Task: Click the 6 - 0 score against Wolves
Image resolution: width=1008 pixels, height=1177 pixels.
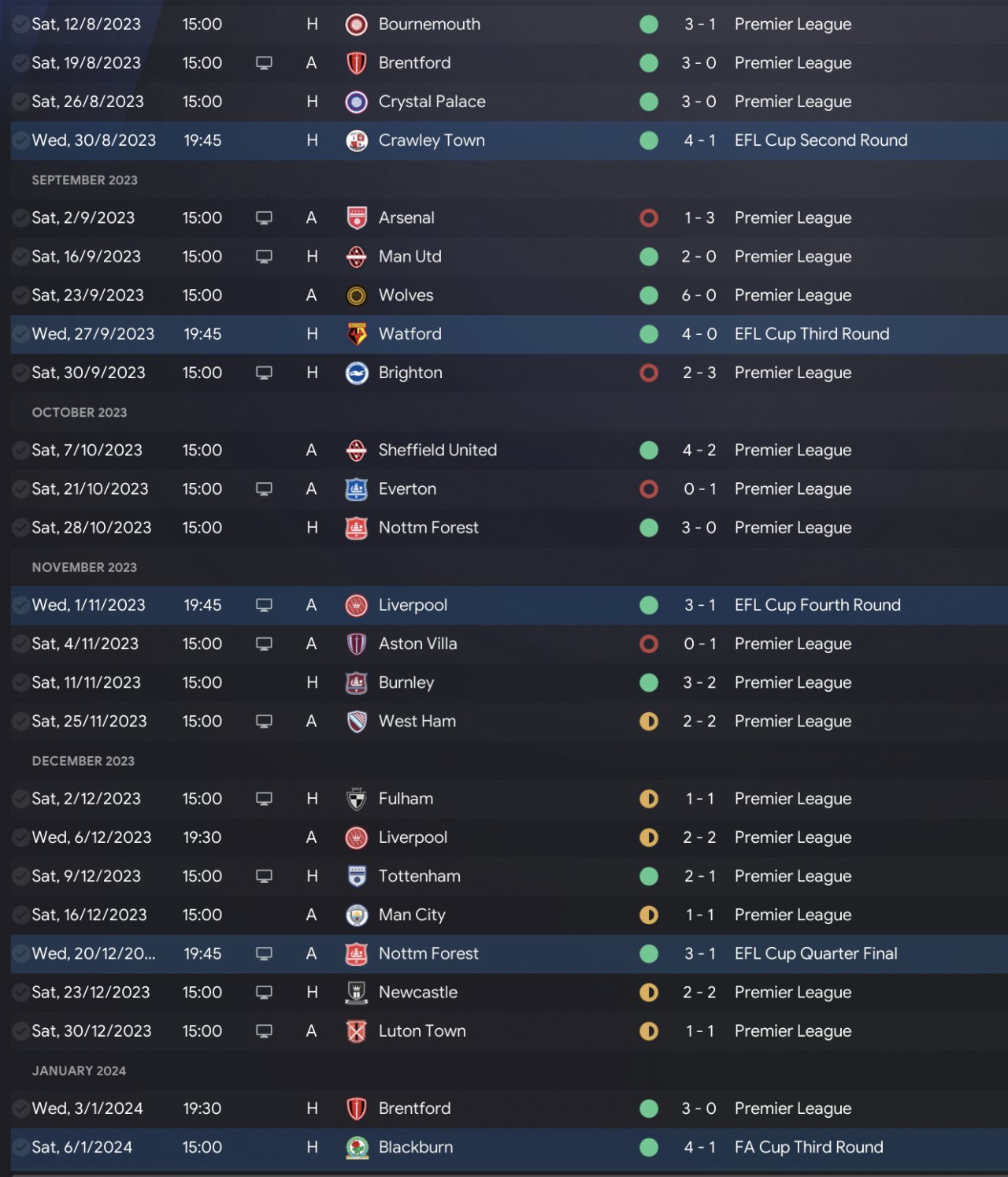Action: [x=699, y=295]
